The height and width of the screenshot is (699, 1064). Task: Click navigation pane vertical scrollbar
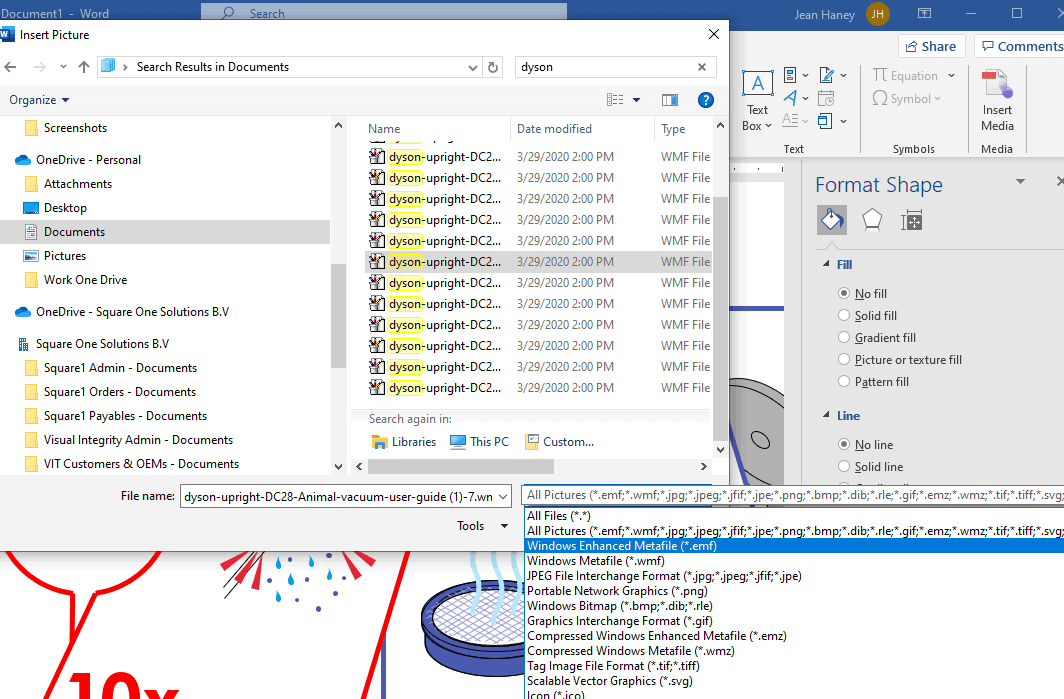click(338, 316)
